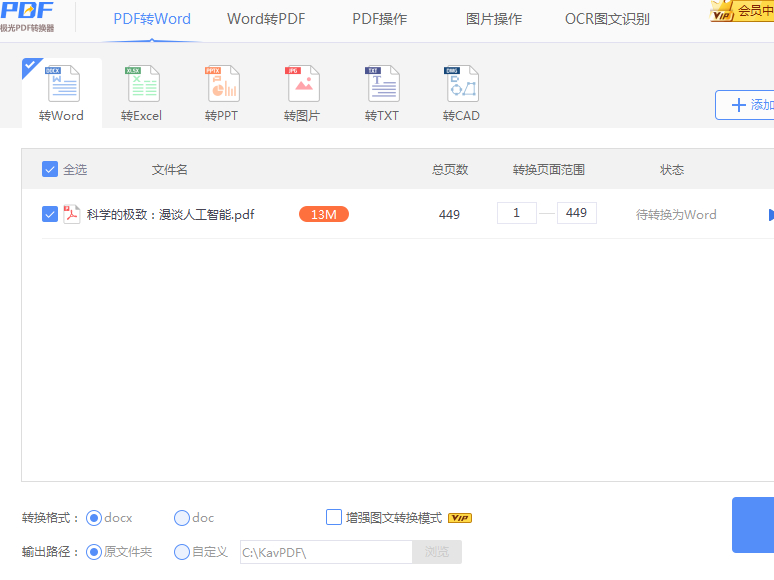774x580 pixels.
Task: Uncheck the 科学的极致 file row checkbox
Action: click(x=50, y=214)
